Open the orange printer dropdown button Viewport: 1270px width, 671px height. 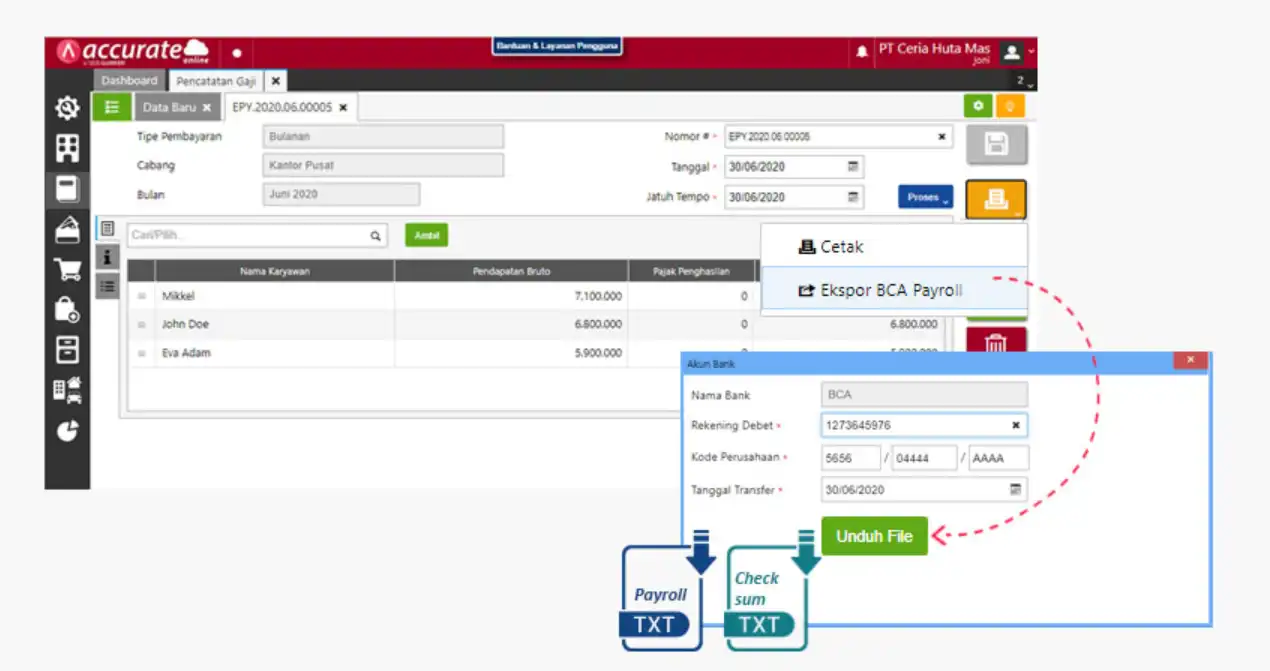(x=996, y=200)
